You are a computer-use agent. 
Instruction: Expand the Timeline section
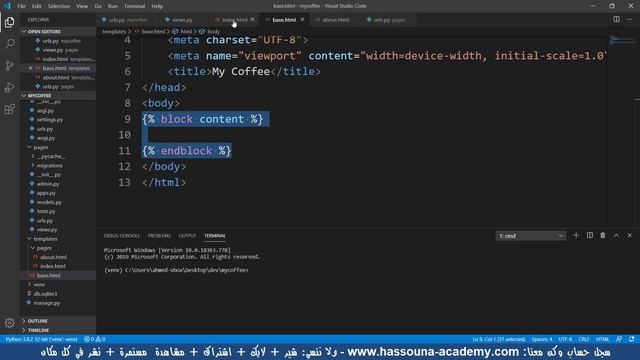click(58, 330)
